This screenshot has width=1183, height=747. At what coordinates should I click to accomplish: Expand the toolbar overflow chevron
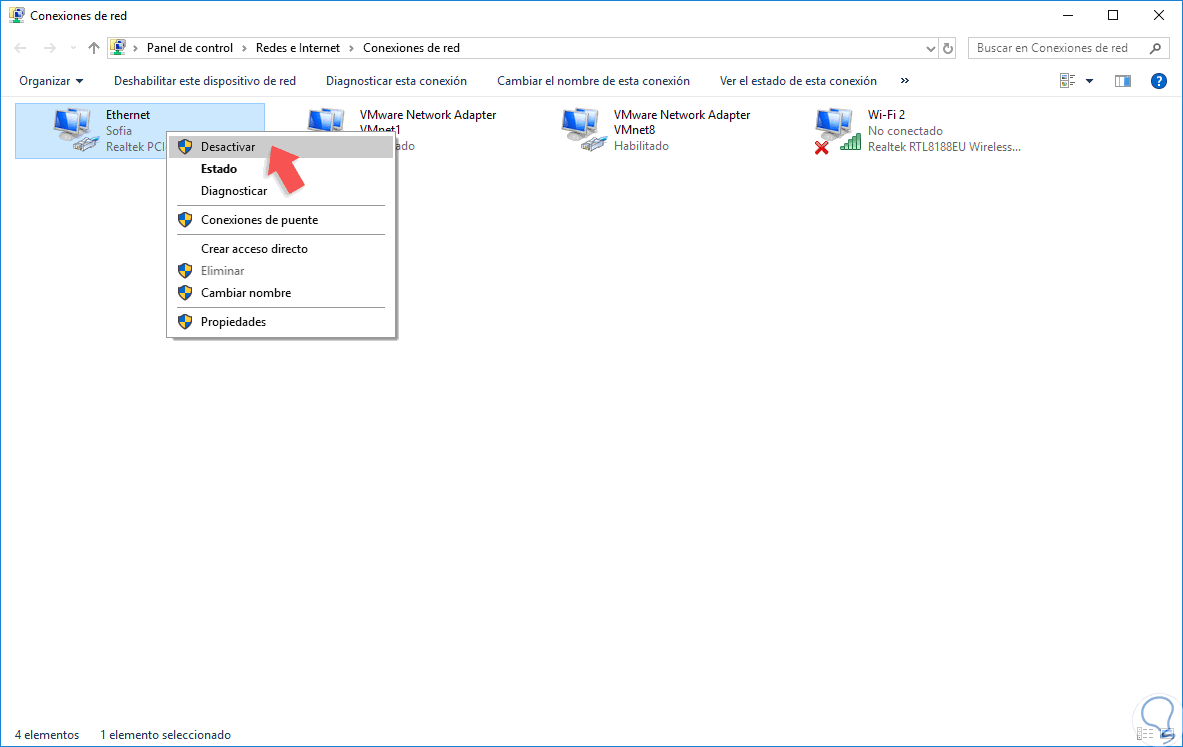905,81
